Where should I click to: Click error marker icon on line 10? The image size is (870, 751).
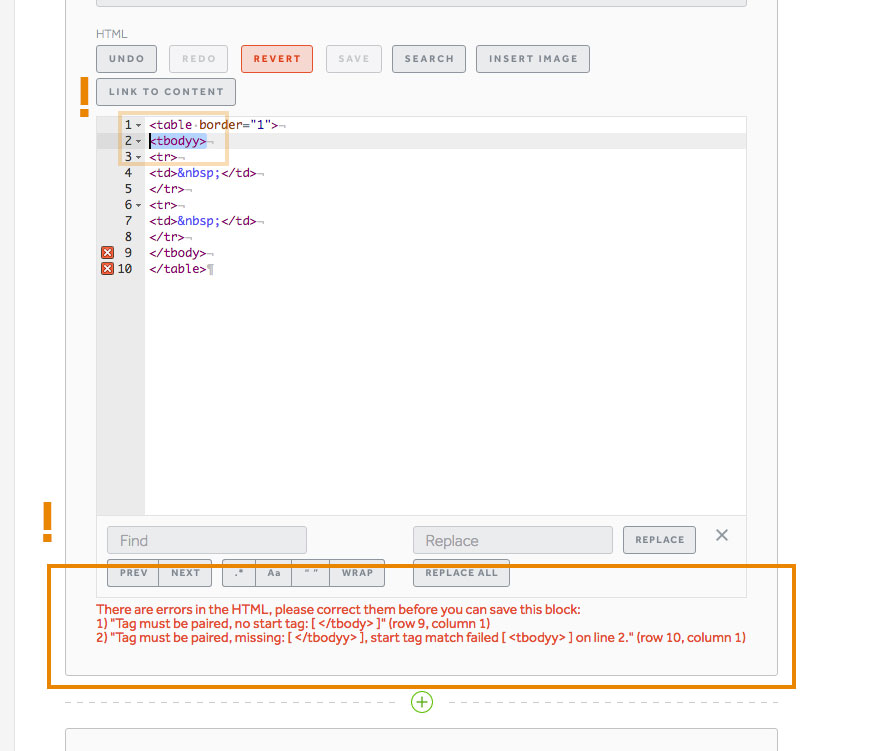[x=108, y=269]
